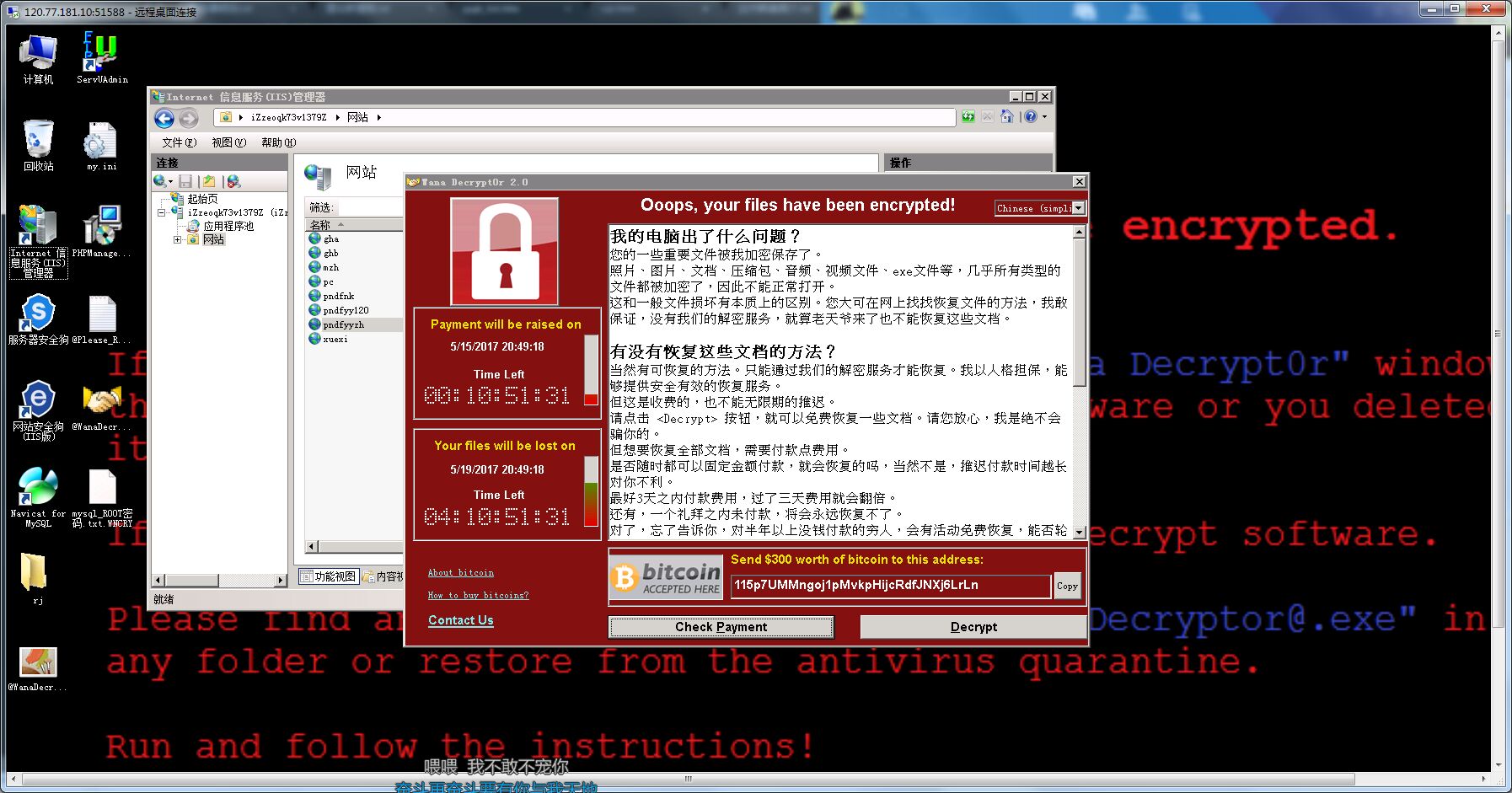1512x793 pixels.
Task: Click the home icon in IIS toolbar
Action: click(1006, 117)
